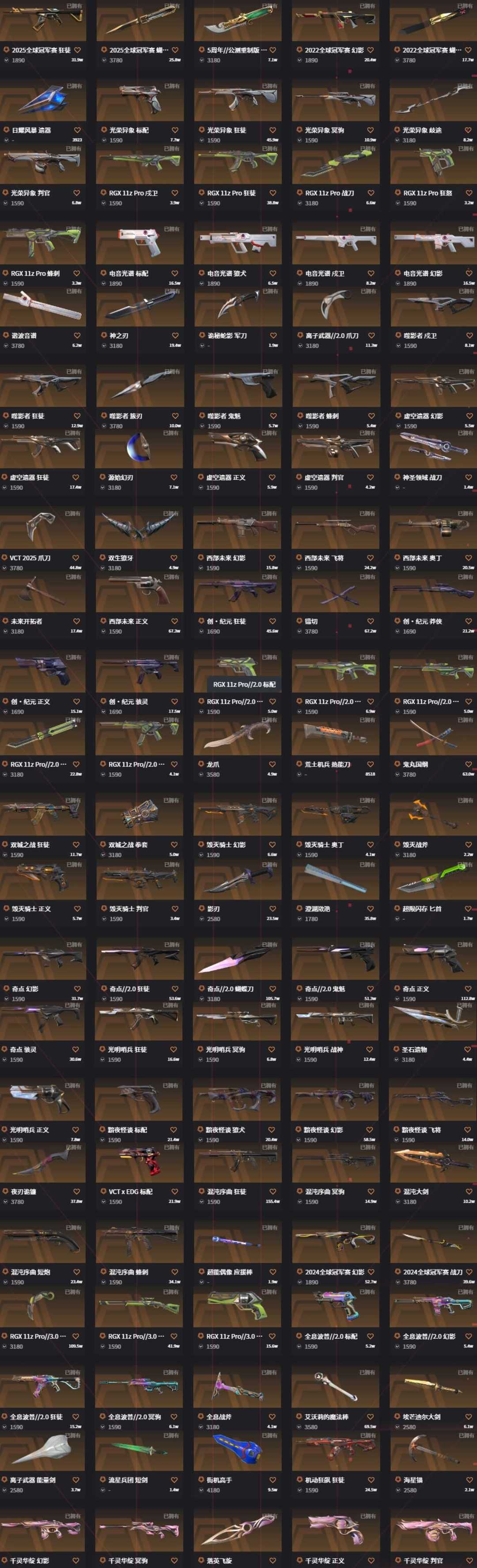Favorite 鬼丸国纲 katana via heart icon

click(x=469, y=764)
